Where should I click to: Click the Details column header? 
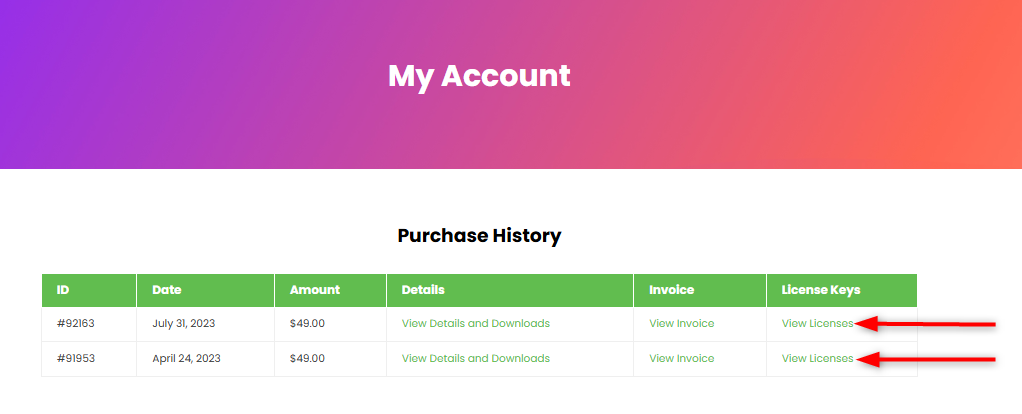tap(423, 290)
